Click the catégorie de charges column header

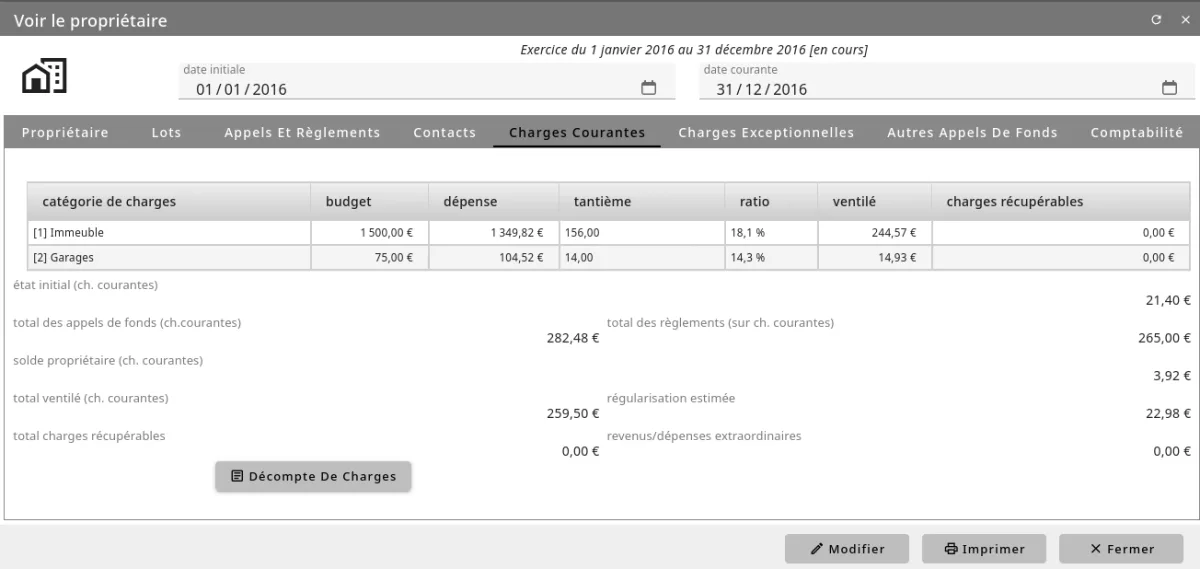pos(169,202)
